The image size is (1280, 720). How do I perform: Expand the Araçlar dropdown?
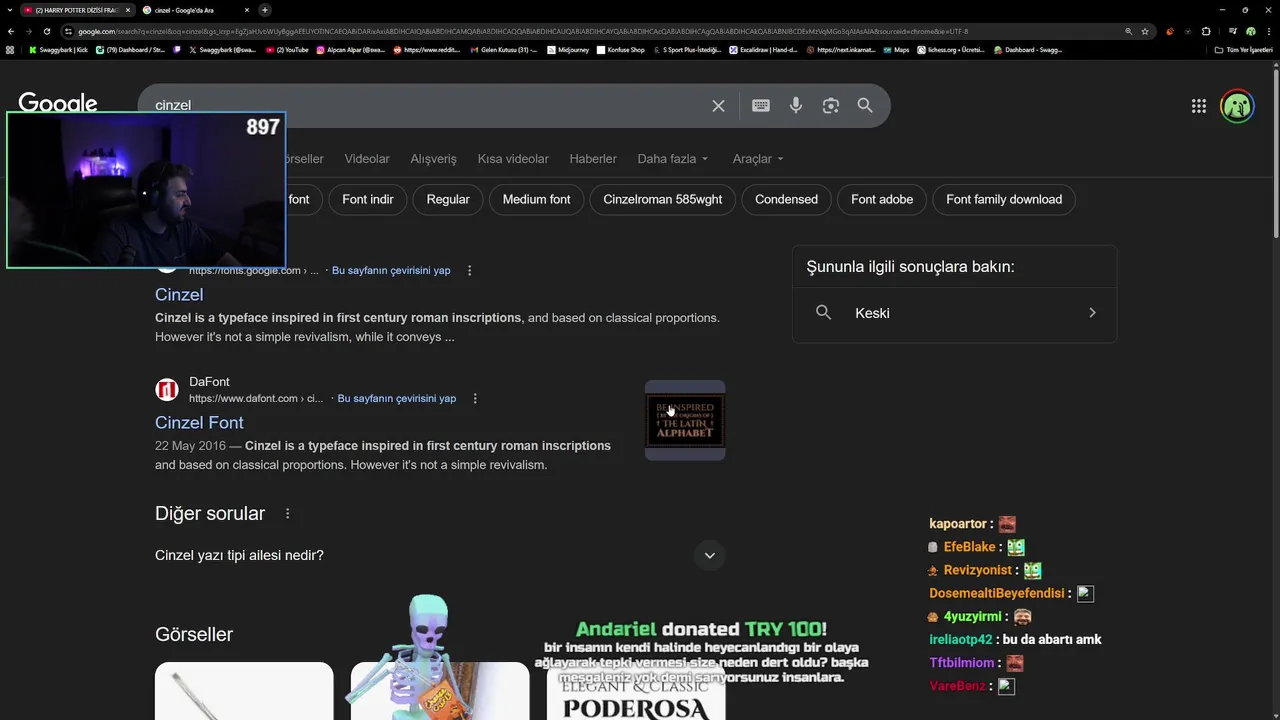(758, 159)
